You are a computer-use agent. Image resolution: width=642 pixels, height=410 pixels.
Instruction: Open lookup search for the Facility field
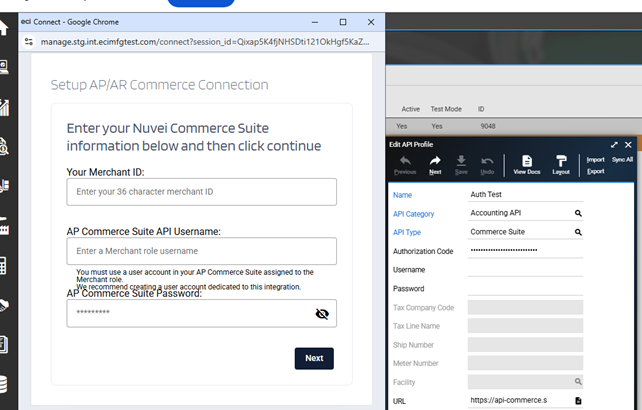click(578, 382)
